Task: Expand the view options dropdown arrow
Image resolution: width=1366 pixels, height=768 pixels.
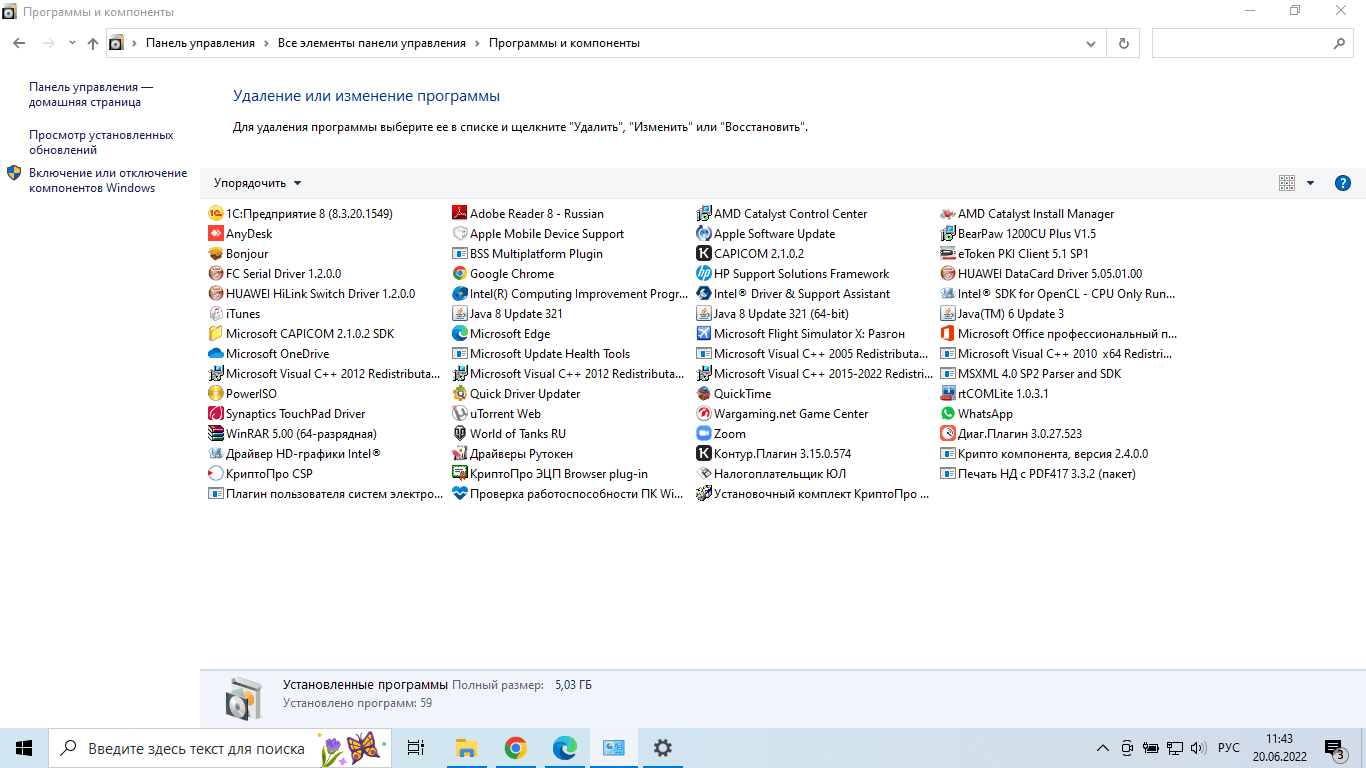Action: [x=1310, y=183]
